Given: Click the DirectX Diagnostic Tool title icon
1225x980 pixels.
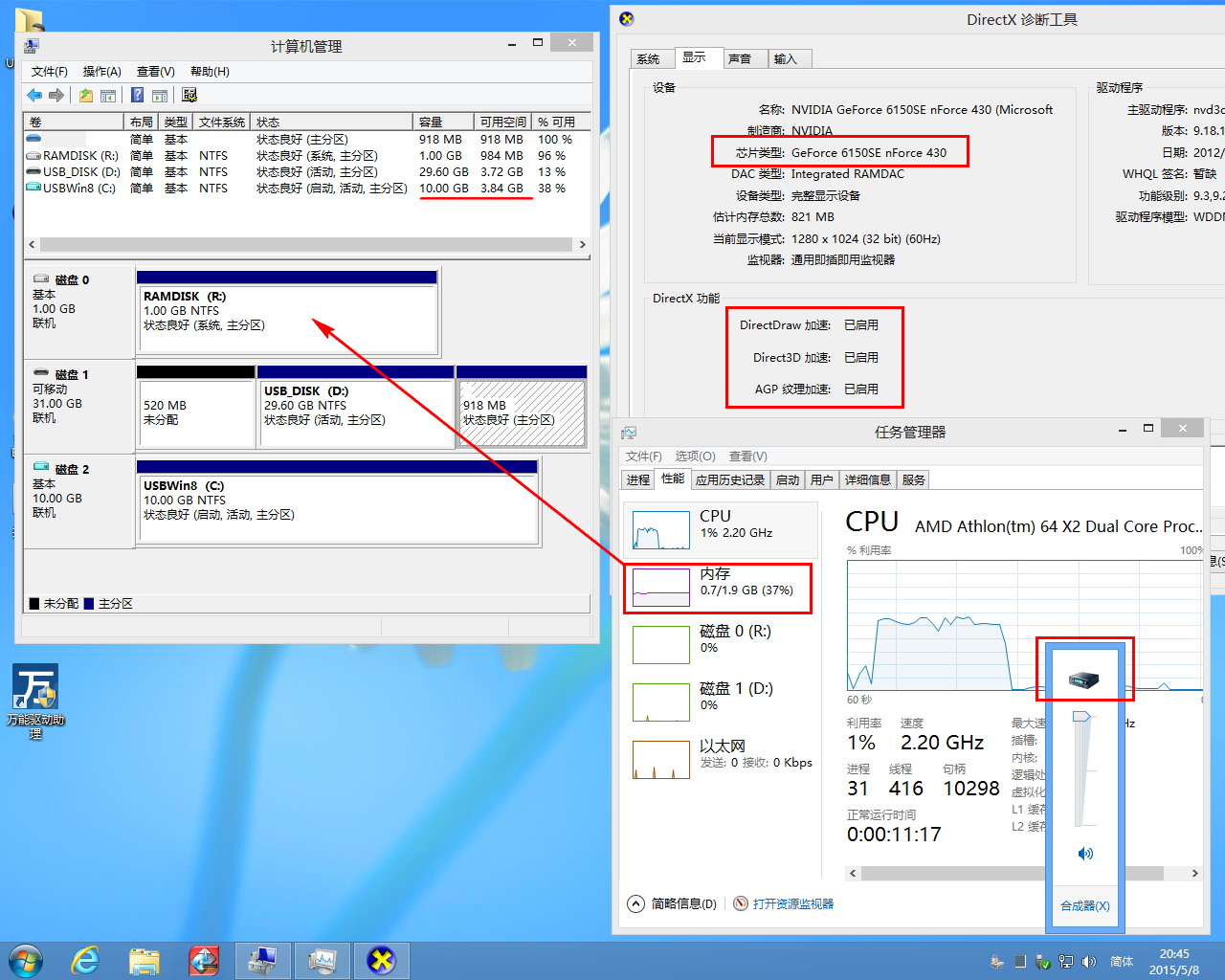Looking at the screenshot, I should (x=627, y=18).
